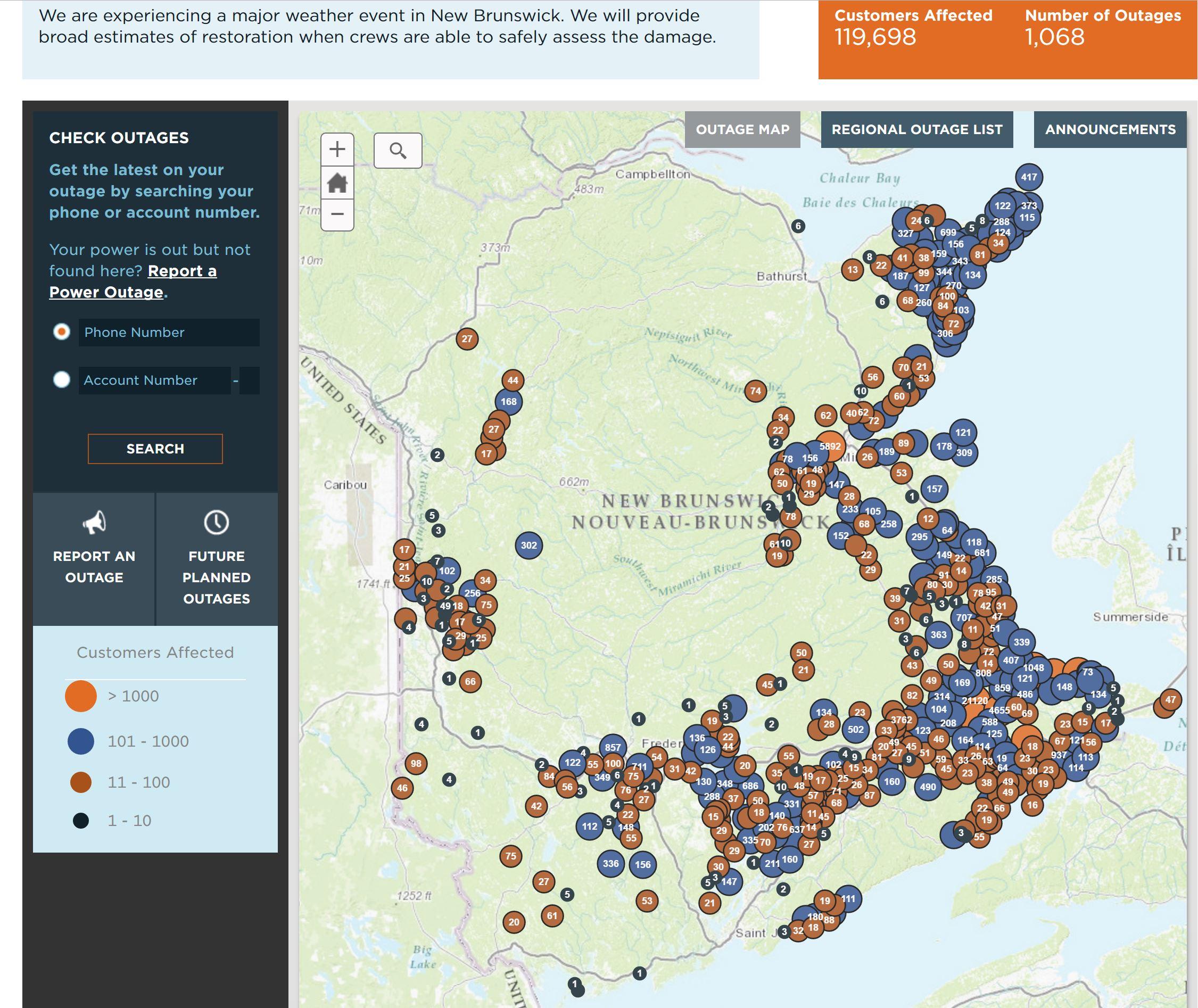
Task: Click the 13 outage marker near Bathurst
Action: point(853,270)
